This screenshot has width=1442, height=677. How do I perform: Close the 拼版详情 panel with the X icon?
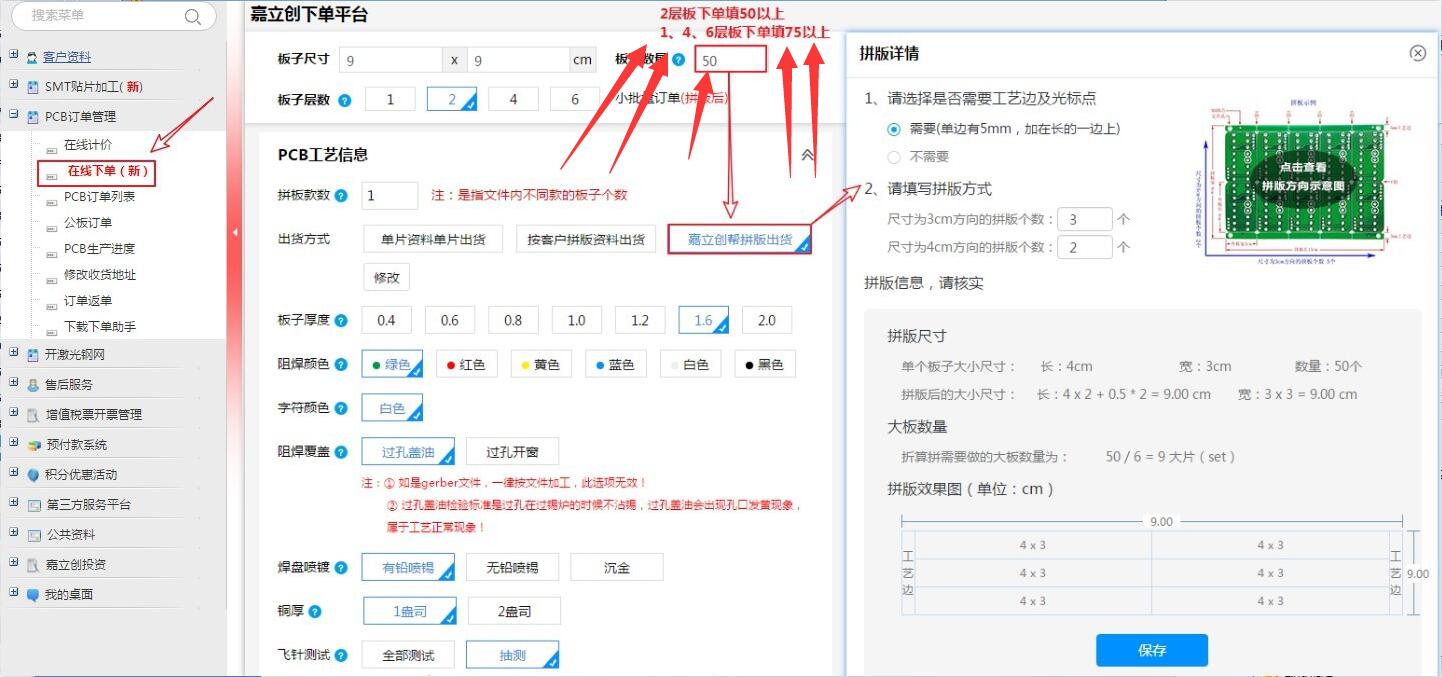point(1417,53)
